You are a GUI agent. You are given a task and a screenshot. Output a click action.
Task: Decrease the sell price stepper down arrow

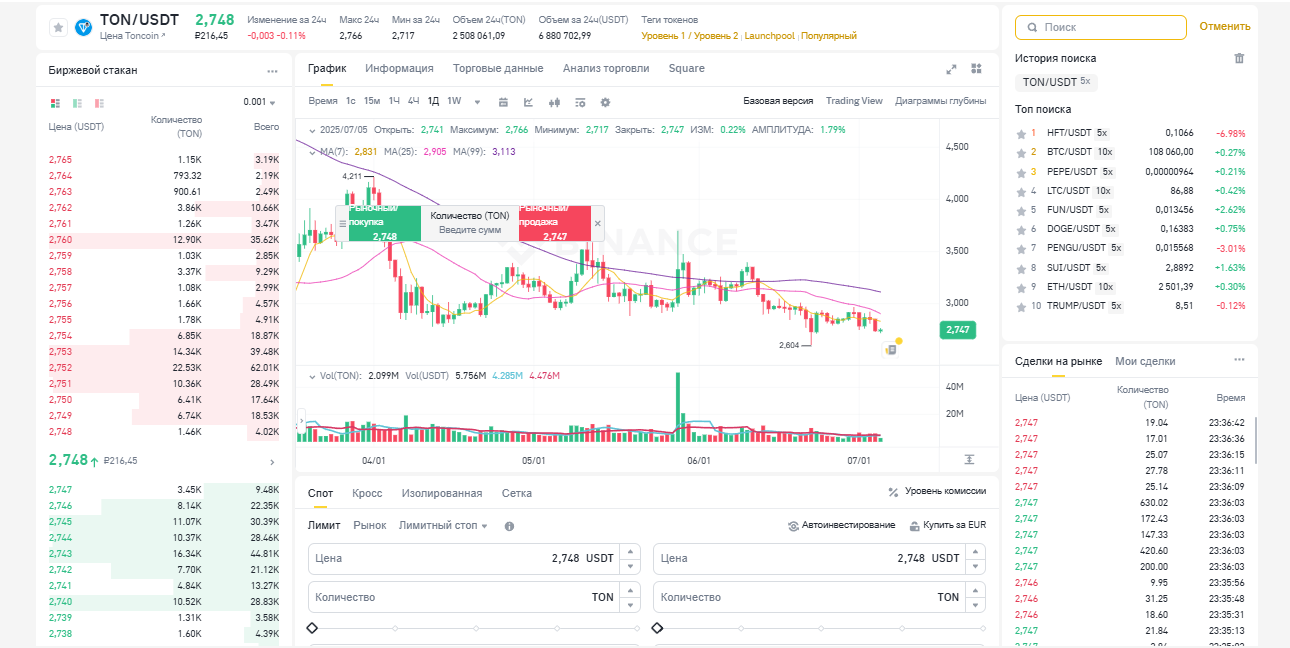click(x=975, y=565)
